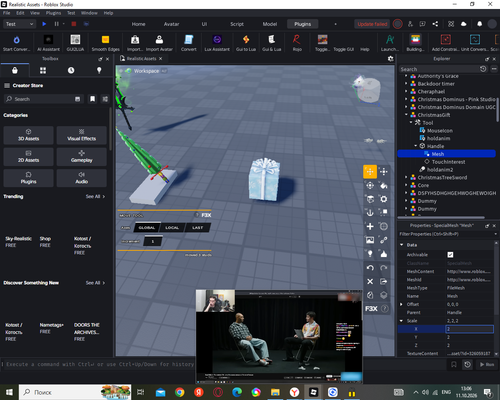Click the Visual Effects category button
500x400 pixels.
coord(82,135)
